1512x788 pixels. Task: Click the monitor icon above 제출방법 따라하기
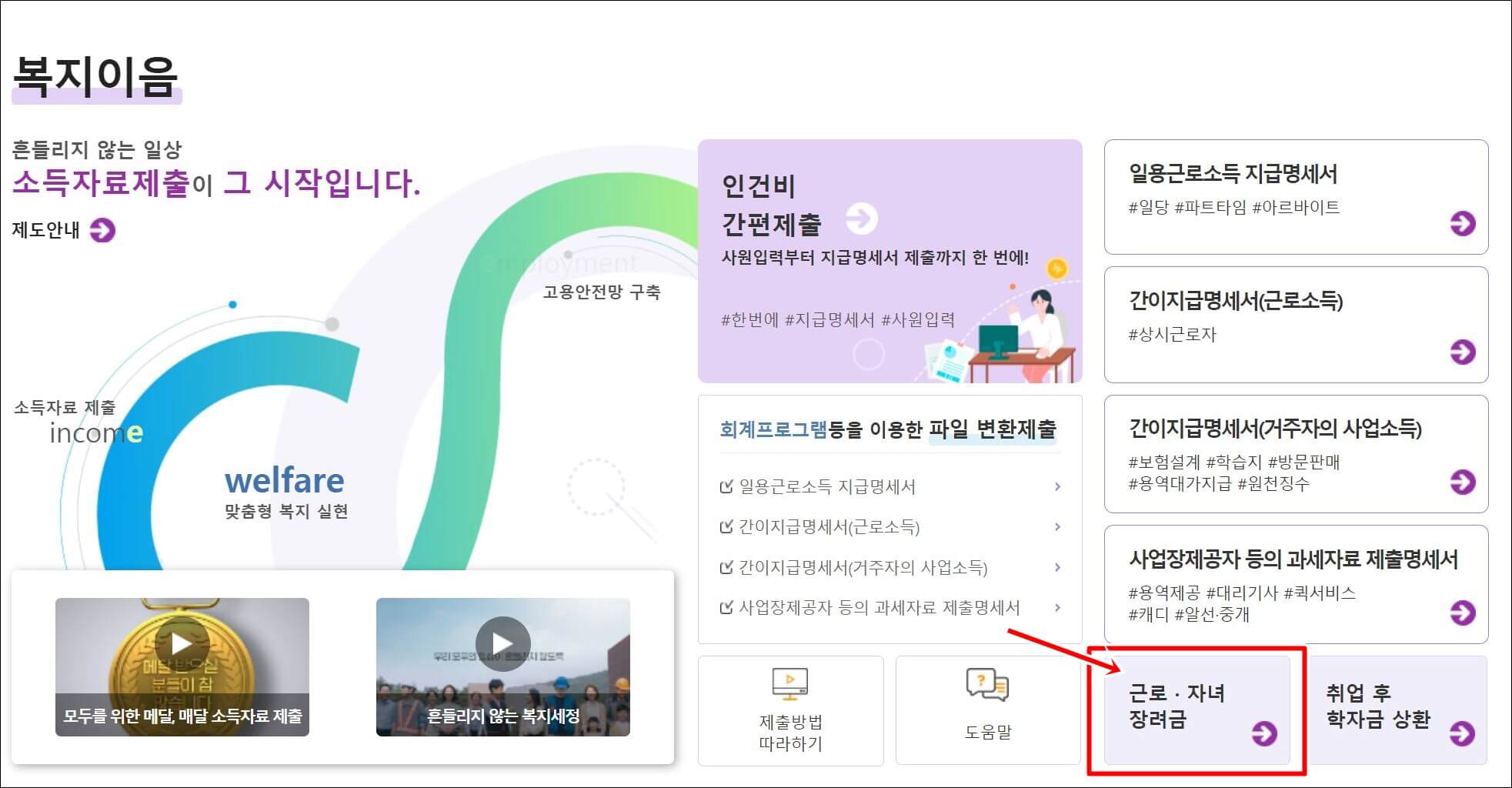790,683
